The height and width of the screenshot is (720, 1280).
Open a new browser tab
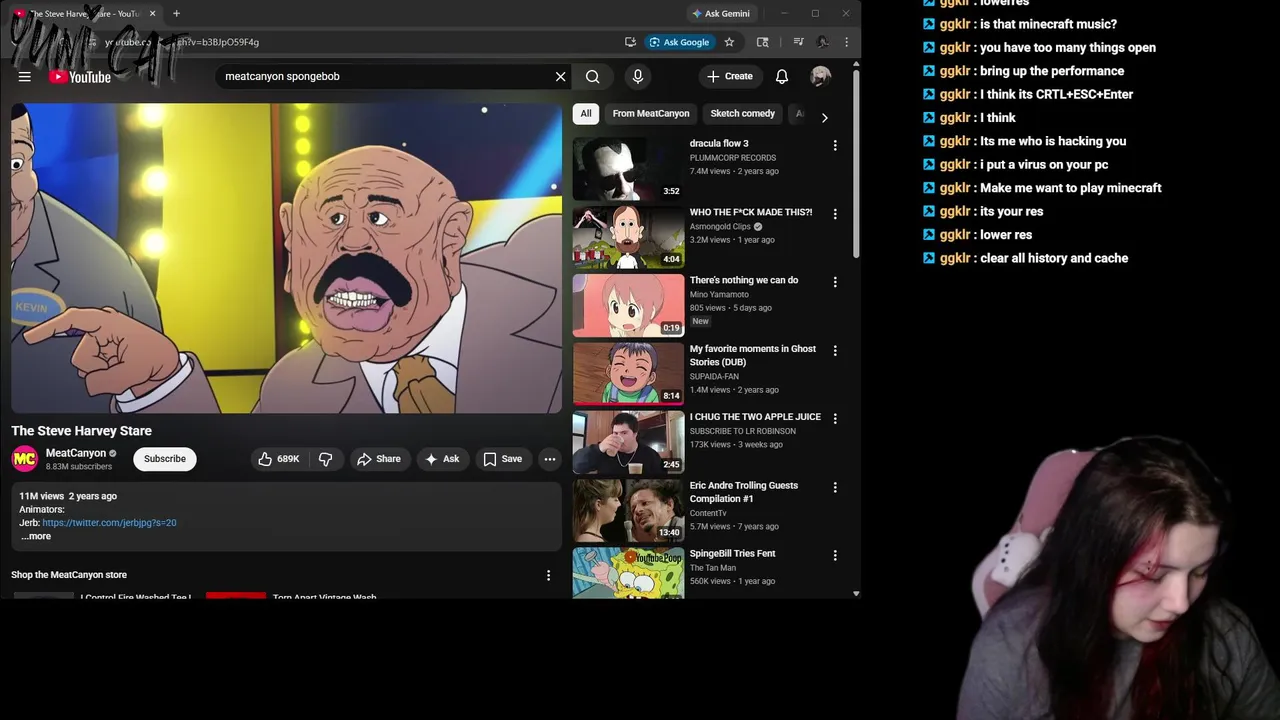click(x=176, y=13)
